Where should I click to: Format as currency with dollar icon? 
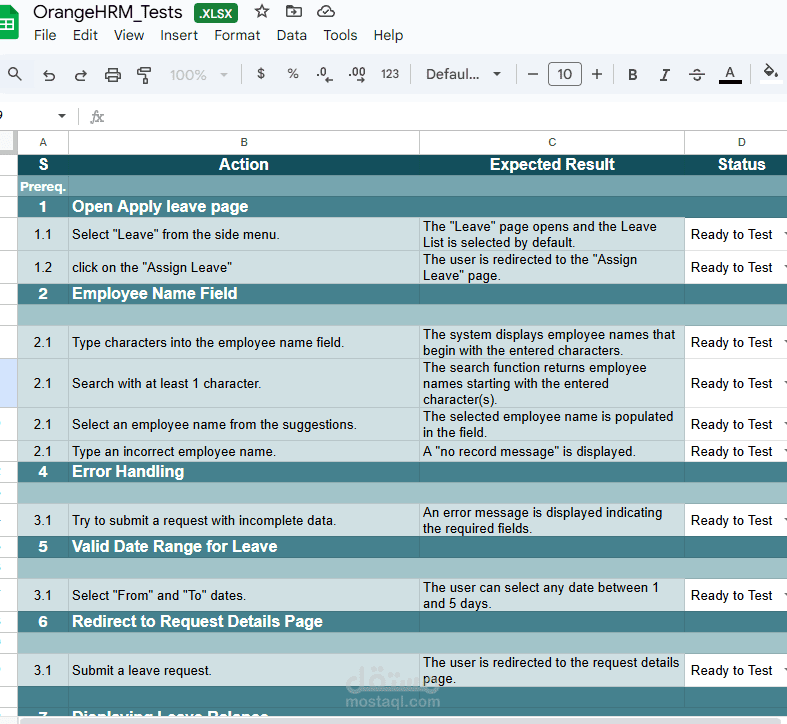pyautogui.click(x=260, y=74)
